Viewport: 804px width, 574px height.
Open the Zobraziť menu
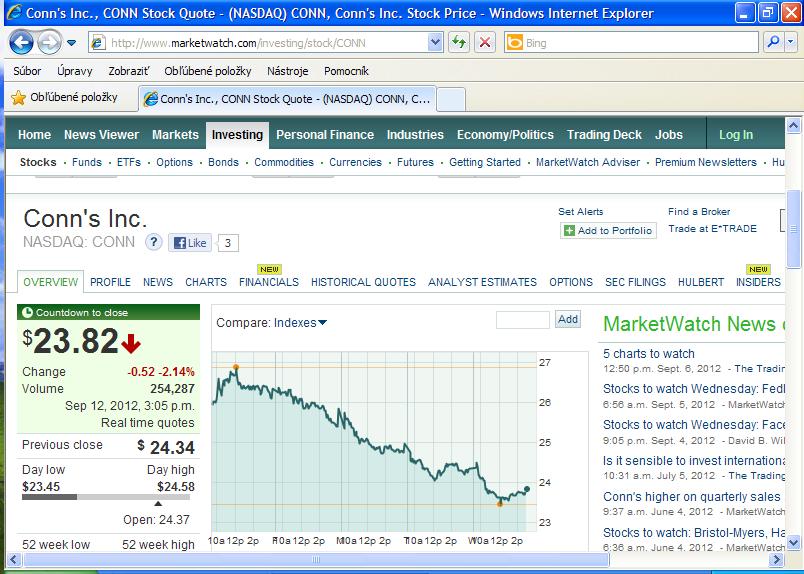(x=129, y=71)
